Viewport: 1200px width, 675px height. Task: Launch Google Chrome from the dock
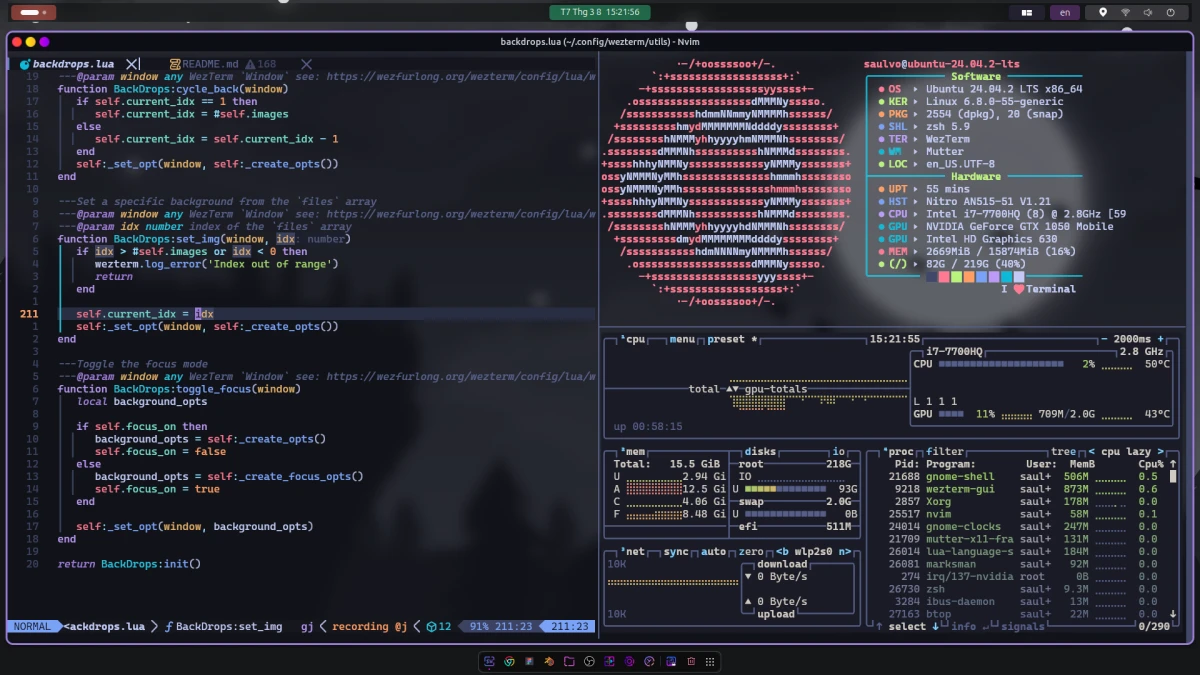[x=508, y=661]
